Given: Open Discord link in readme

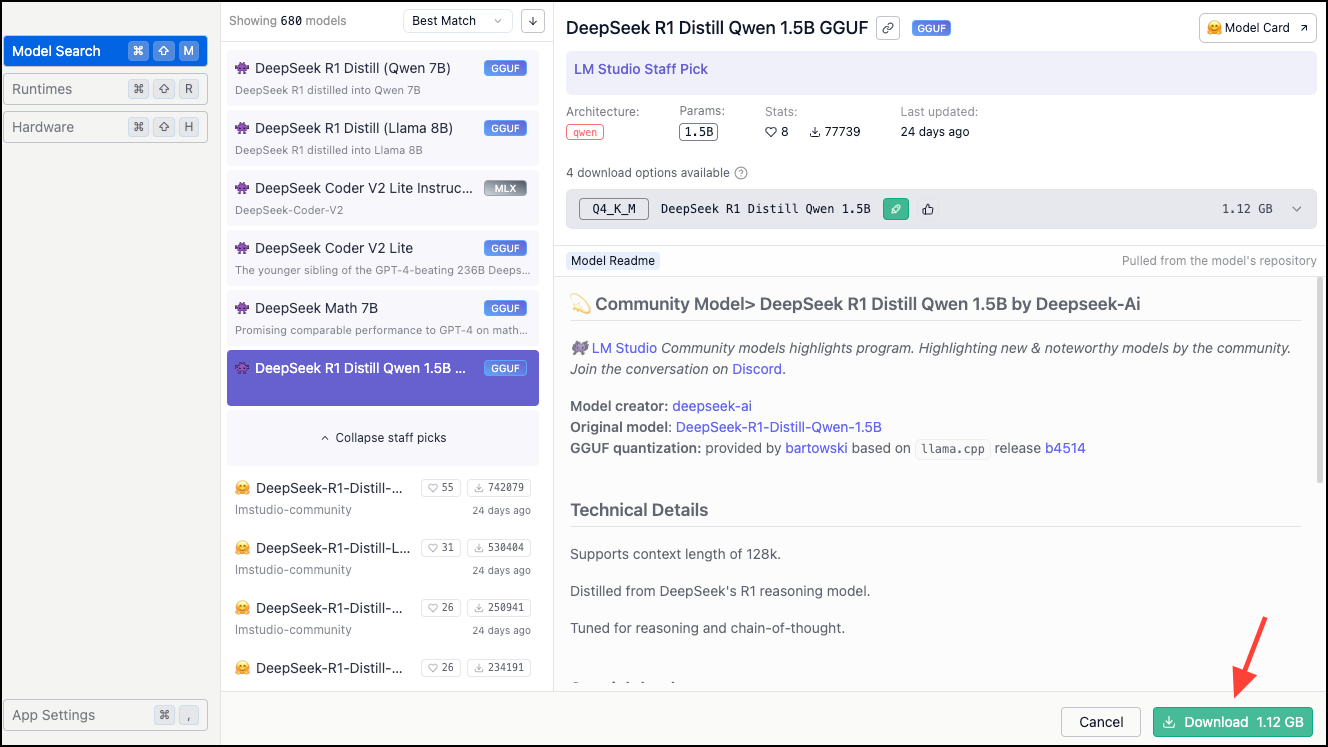Looking at the screenshot, I should click(756, 369).
